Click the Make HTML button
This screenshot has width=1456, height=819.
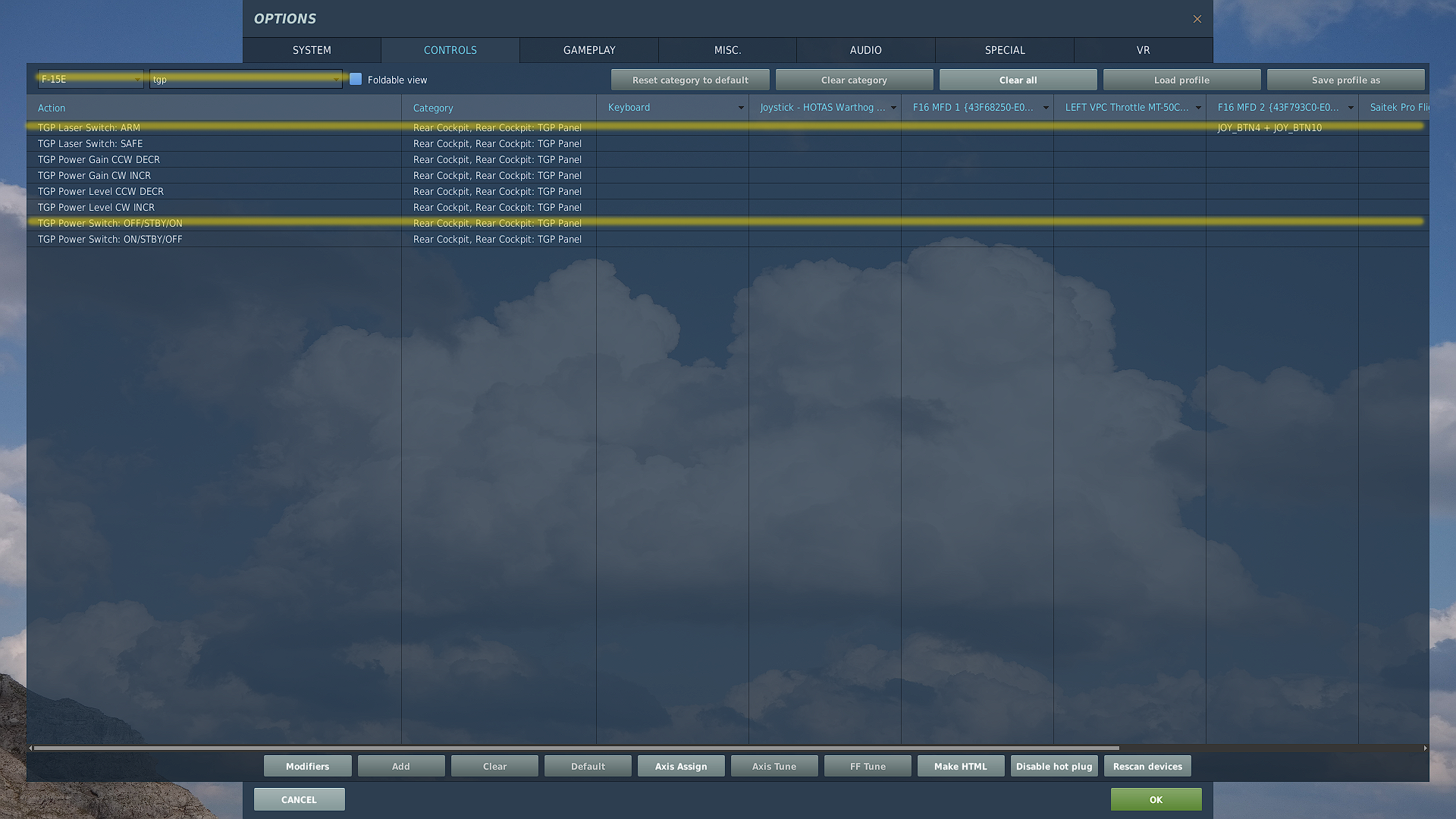961,766
